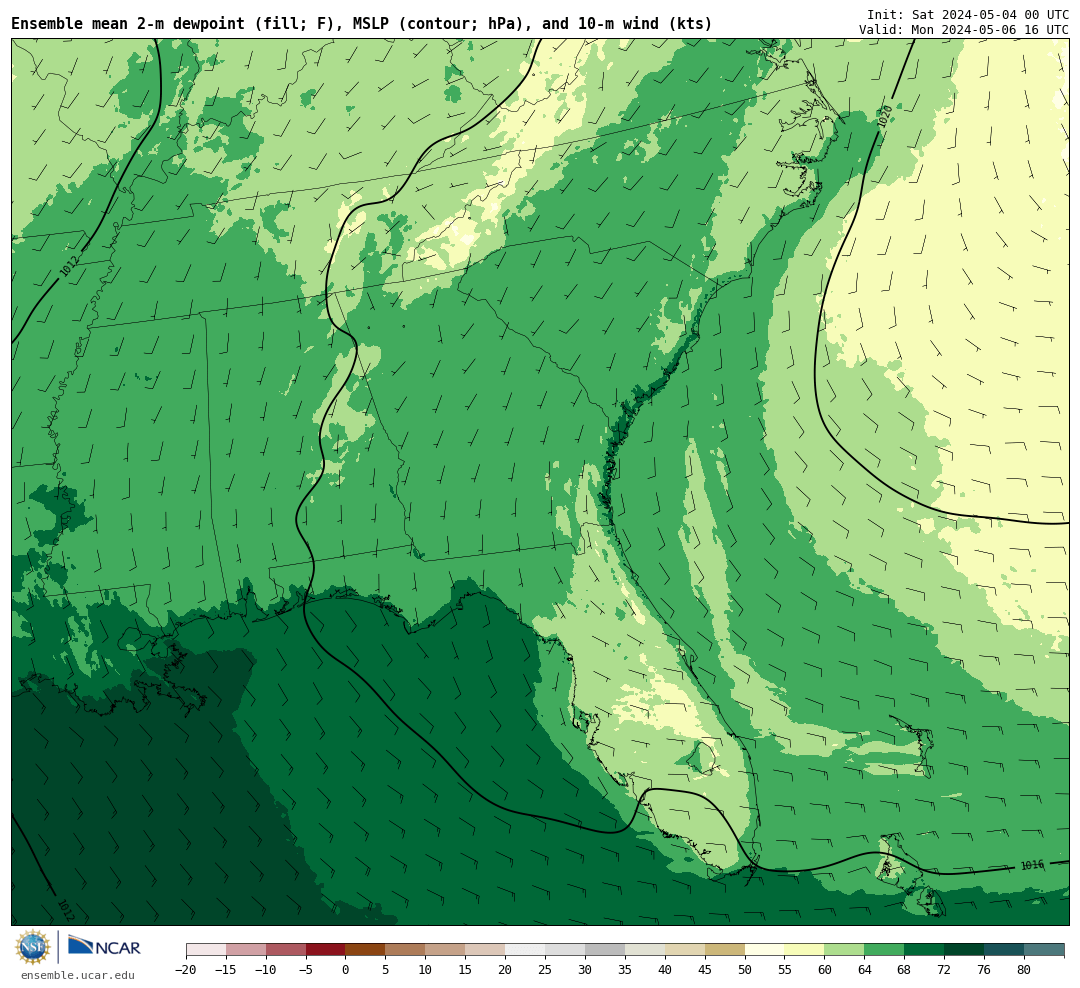Pick the gray swatch between 30 and 35
This screenshot has width=1080, height=988.
(x=605, y=950)
